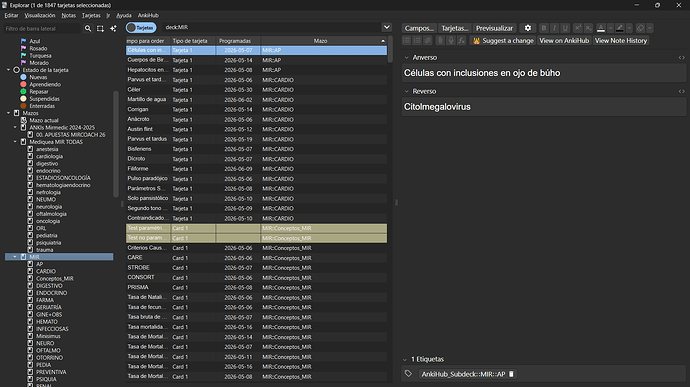Open the Visualización menu
The image size is (690, 387).
40,15
